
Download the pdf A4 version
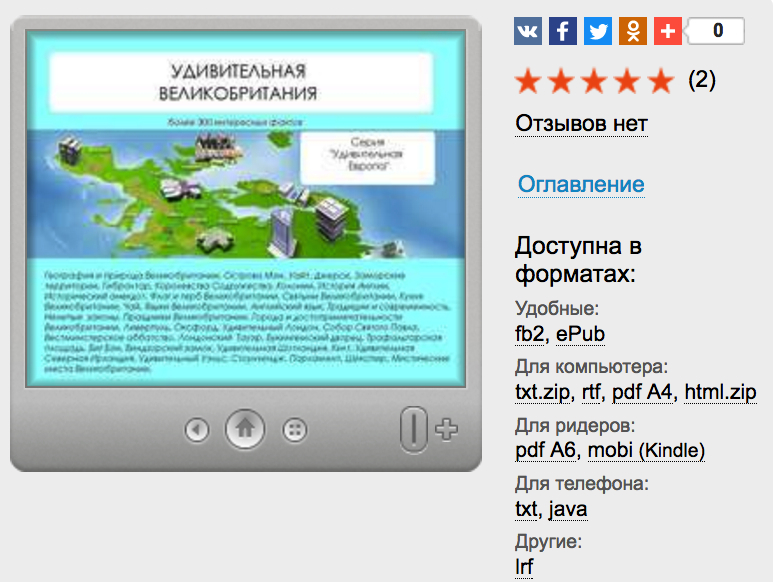(x=643, y=392)
